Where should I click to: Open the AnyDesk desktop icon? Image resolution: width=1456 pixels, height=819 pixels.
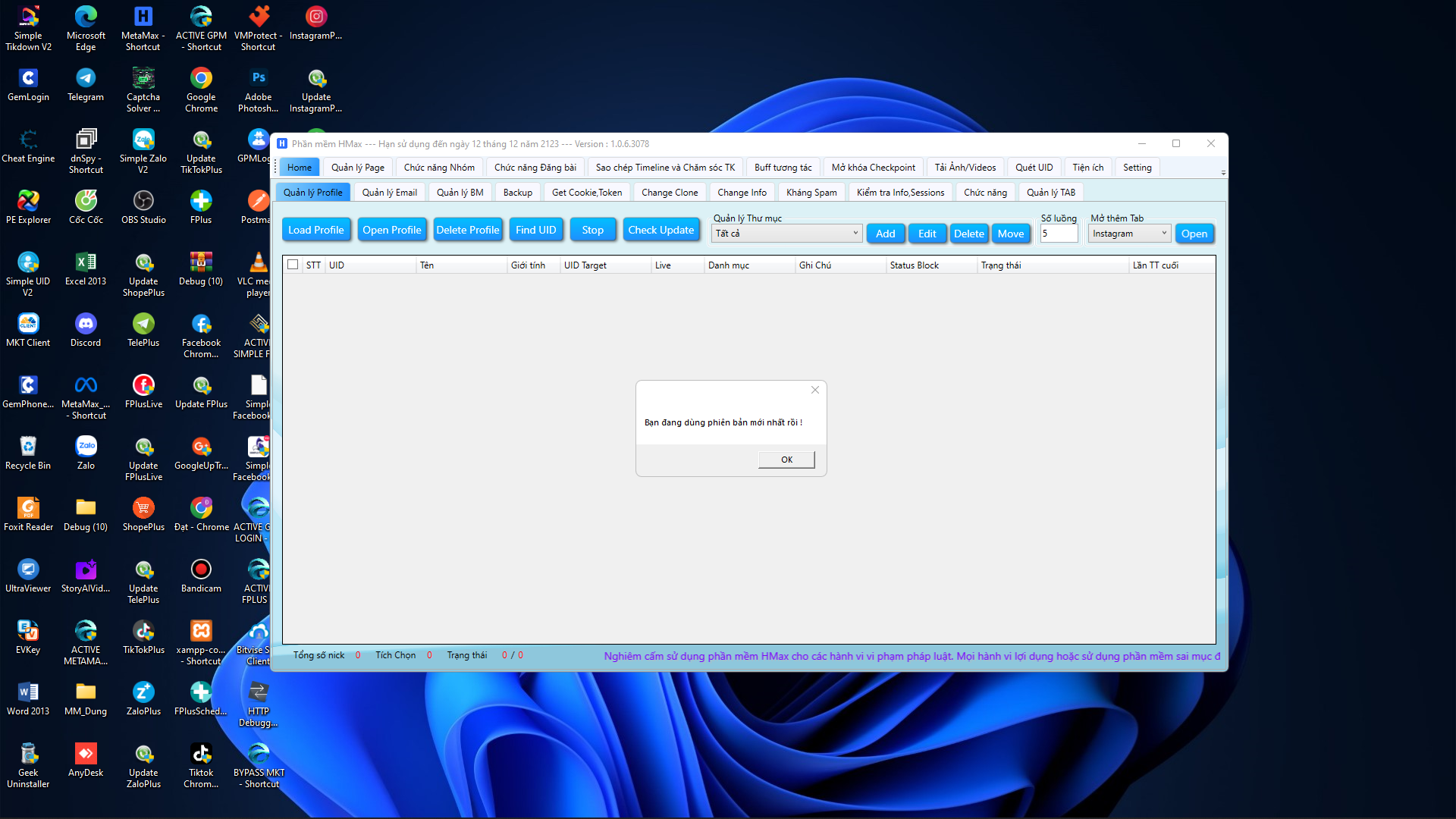point(86,759)
